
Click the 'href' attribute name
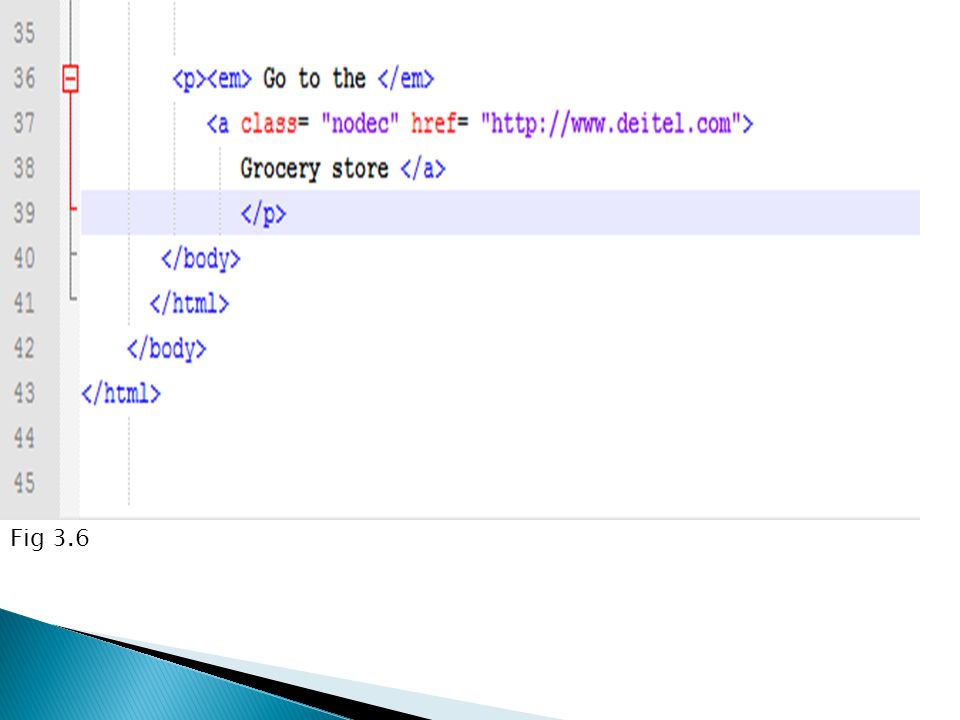point(433,124)
